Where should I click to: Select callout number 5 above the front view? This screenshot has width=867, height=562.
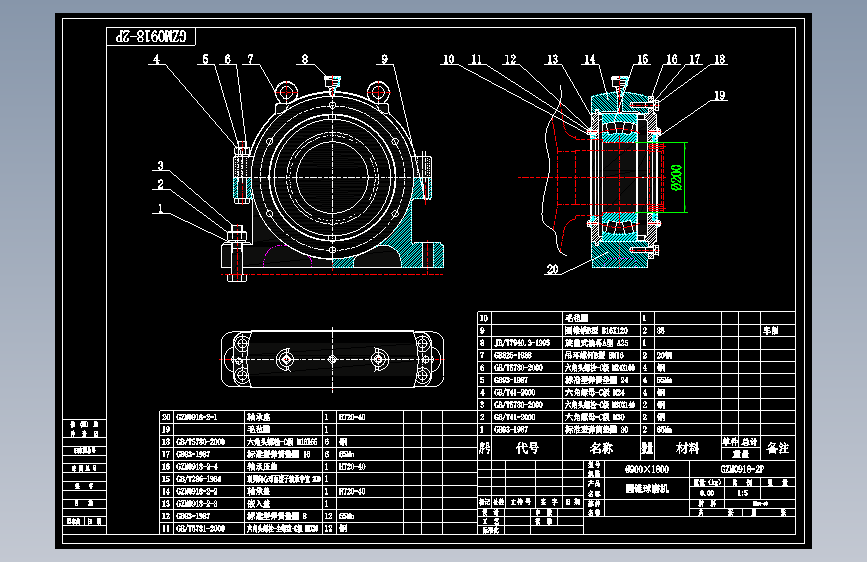point(206,59)
